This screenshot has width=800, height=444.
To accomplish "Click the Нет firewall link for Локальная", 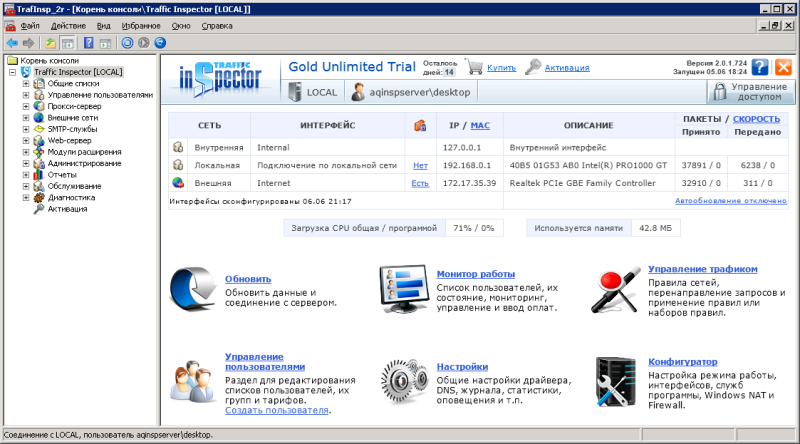I will tap(420, 165).
